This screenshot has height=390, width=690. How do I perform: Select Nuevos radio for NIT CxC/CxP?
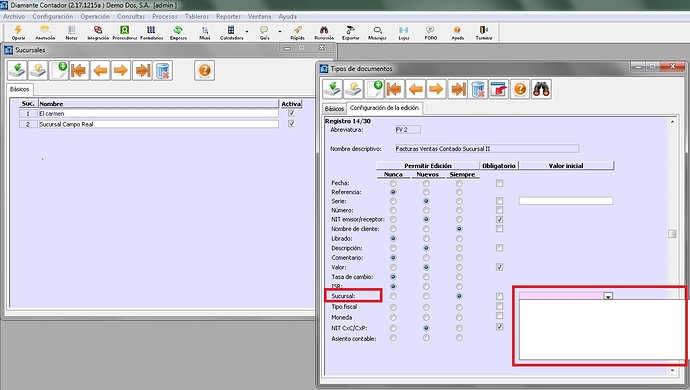pos(426,328)
